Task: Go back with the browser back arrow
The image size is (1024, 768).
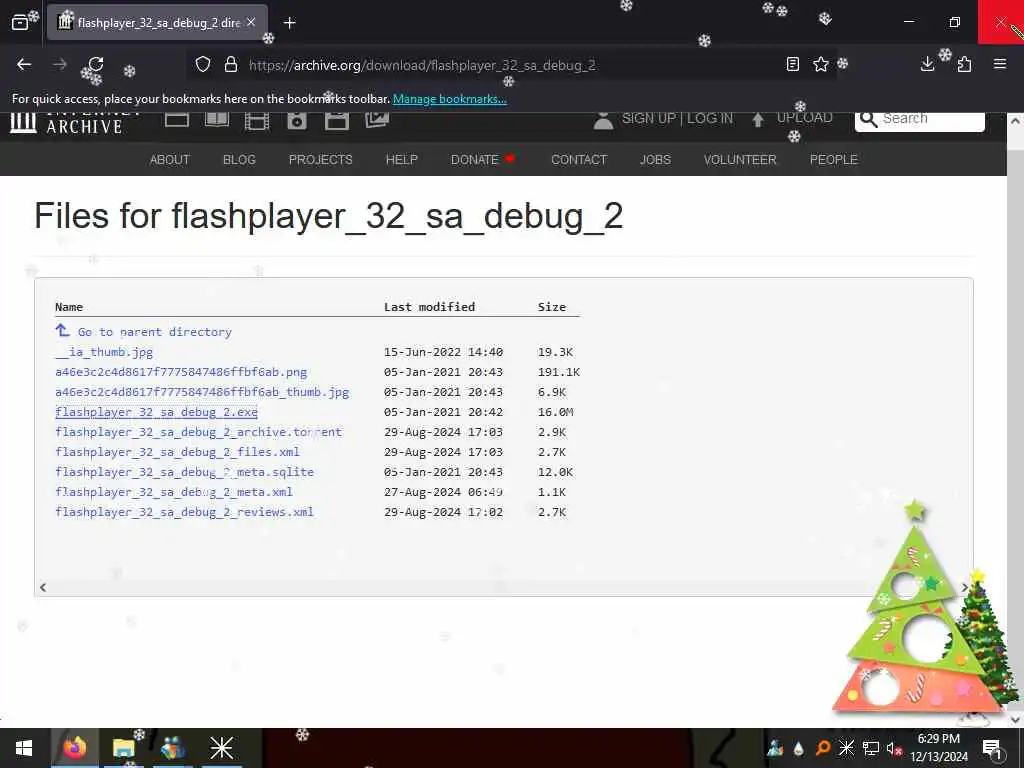Action: coord(24,64)
